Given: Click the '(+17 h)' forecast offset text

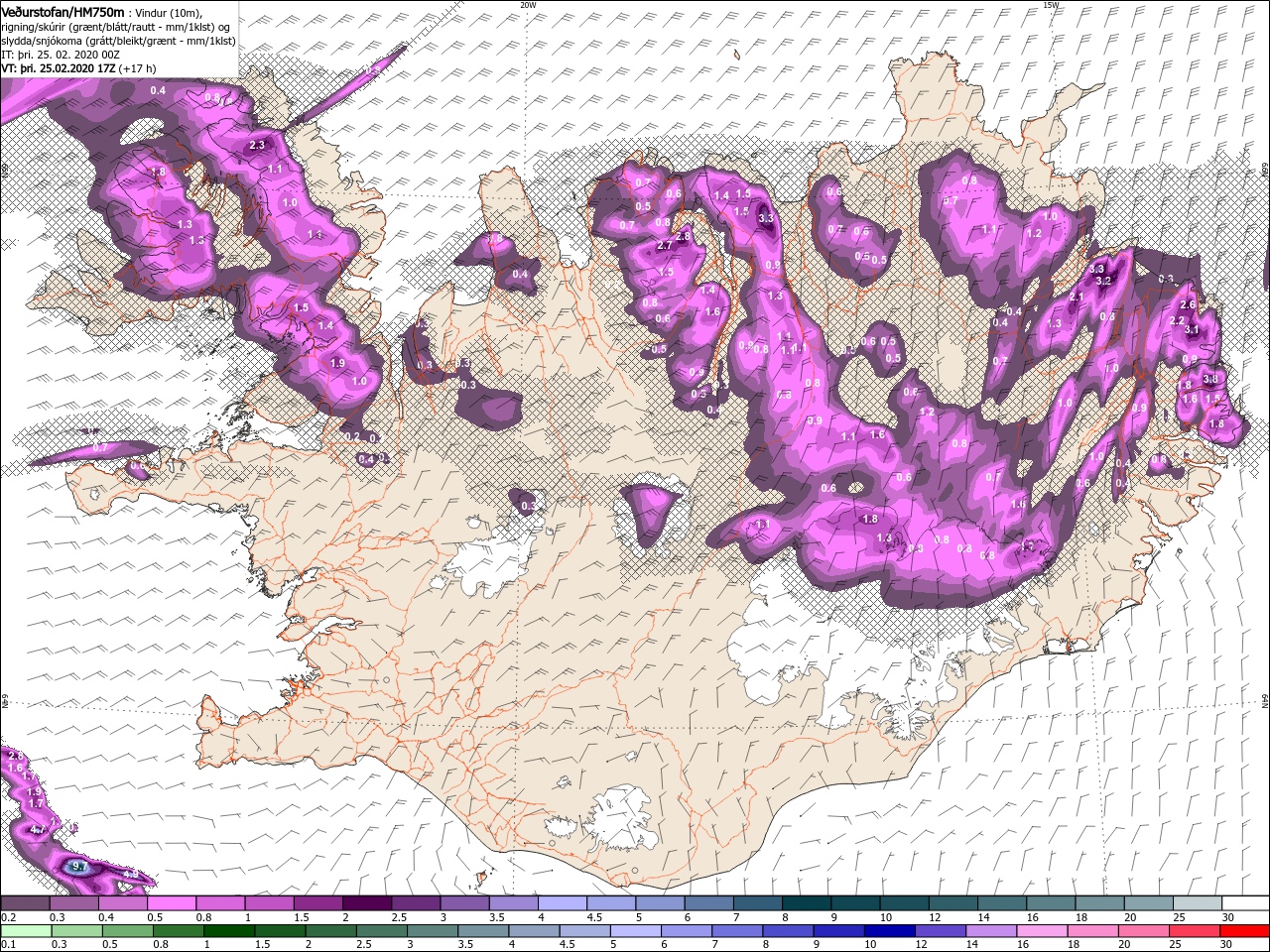Looking at the screenshot, I should [x=137, y=68].
